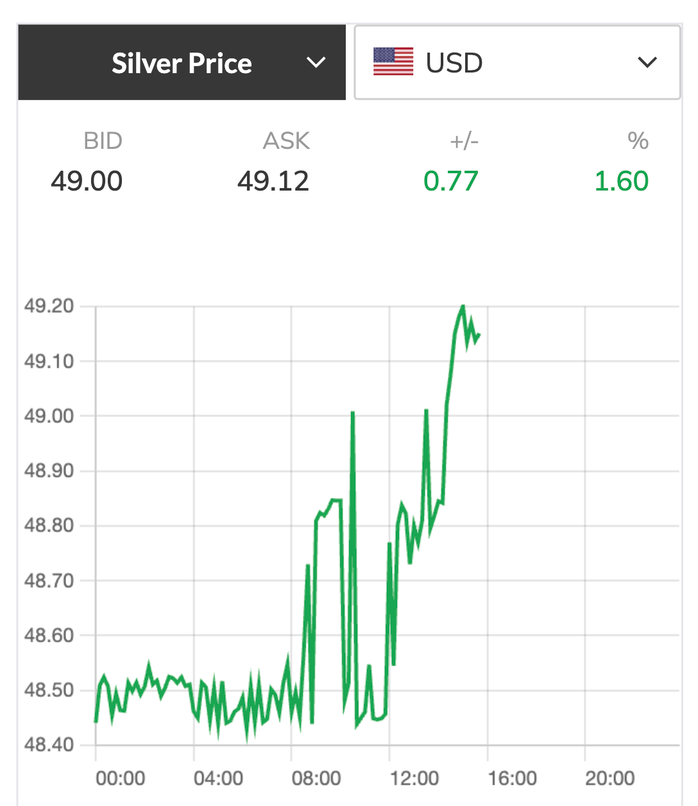The width and height of the screenshot is (698, 806).
Task: Open the Silver Price metal selector
Action: coord(182,63)
